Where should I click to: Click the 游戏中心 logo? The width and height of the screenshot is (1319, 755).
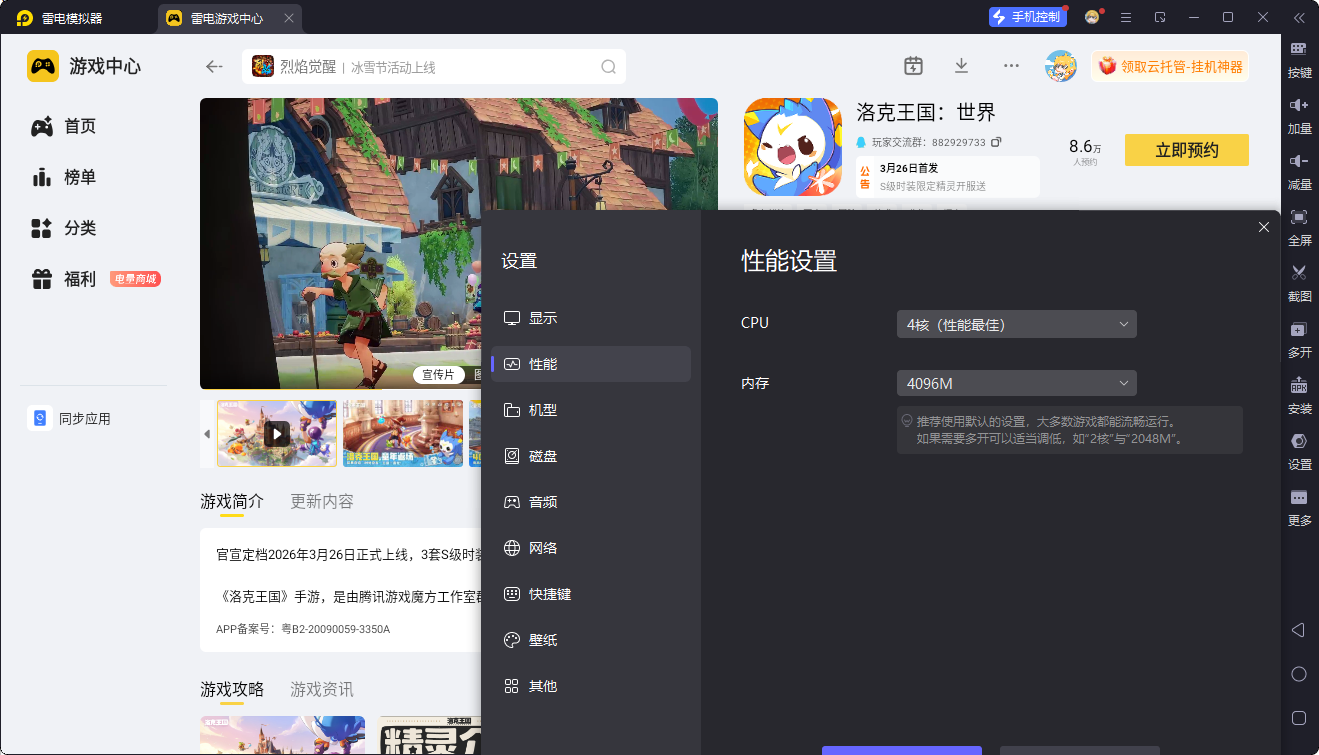coord(43,67)
